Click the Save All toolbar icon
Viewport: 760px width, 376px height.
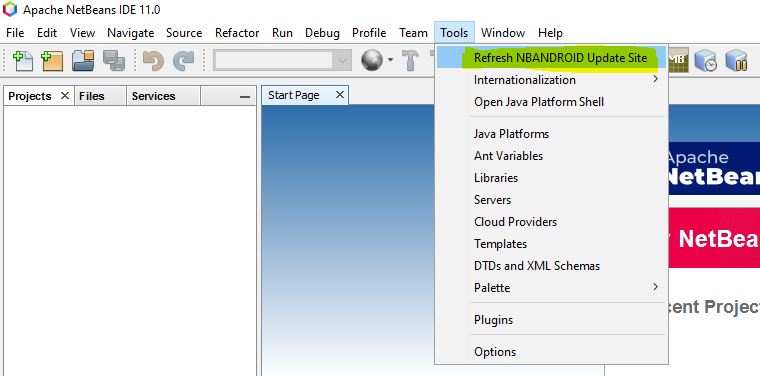click(114, 61)
